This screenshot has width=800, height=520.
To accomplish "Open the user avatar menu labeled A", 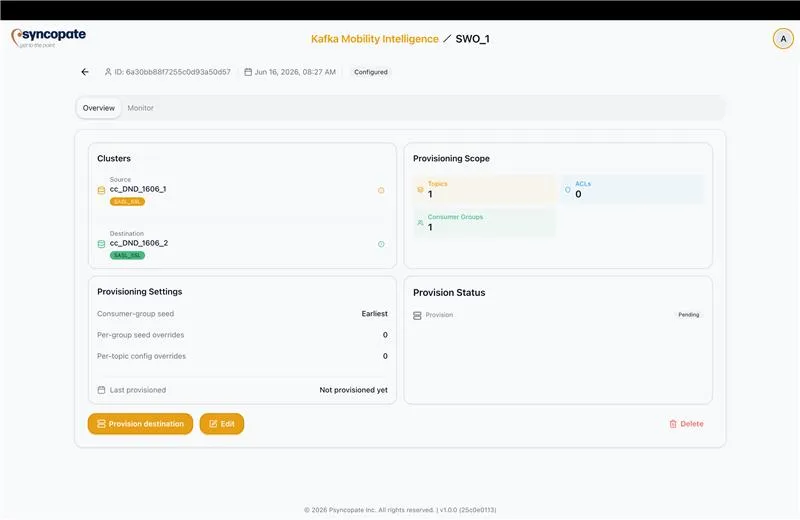I will coord(783,39).
